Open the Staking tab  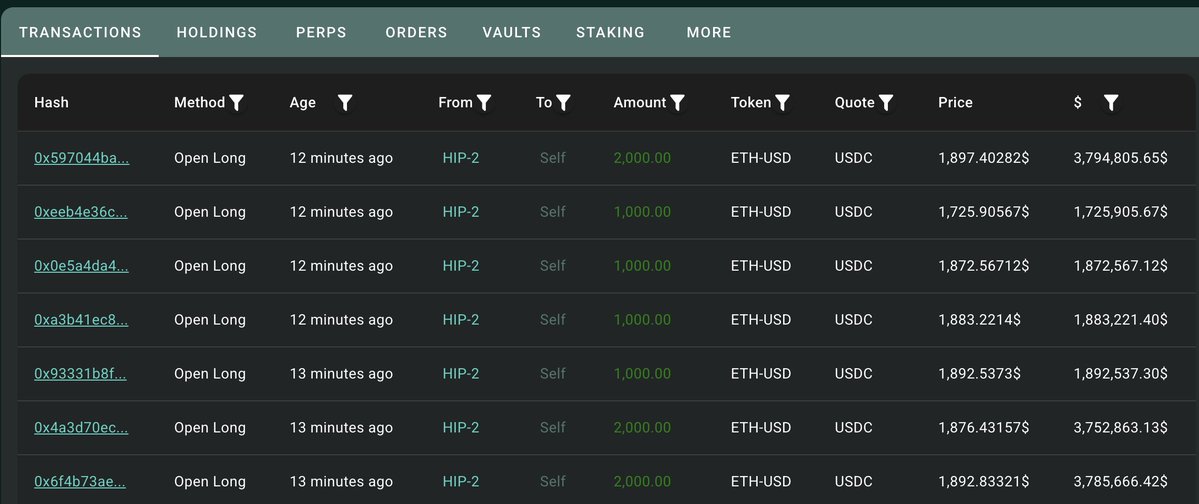(610, 32)
